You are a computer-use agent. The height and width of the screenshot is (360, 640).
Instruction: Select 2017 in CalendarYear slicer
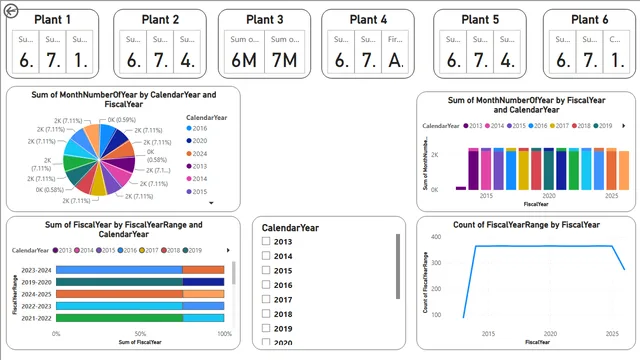(266, 299)
